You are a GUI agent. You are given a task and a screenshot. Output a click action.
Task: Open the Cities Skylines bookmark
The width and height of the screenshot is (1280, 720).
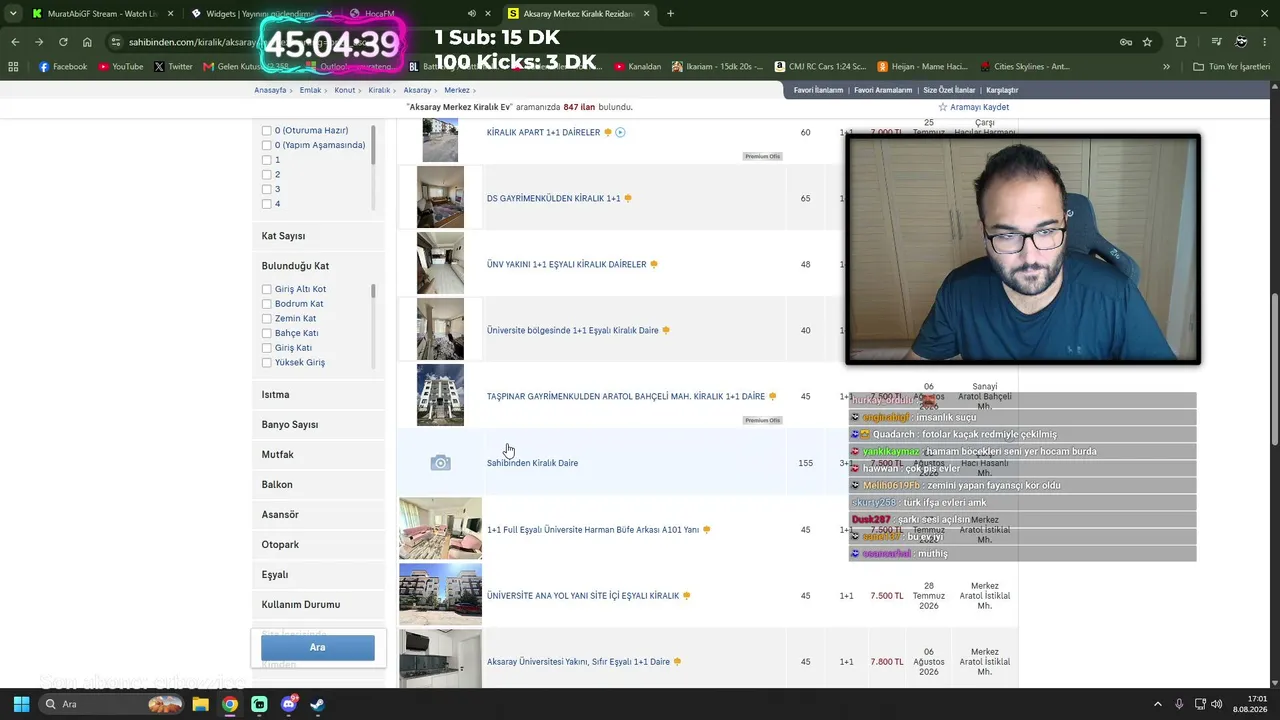(x=1025, y=67)
